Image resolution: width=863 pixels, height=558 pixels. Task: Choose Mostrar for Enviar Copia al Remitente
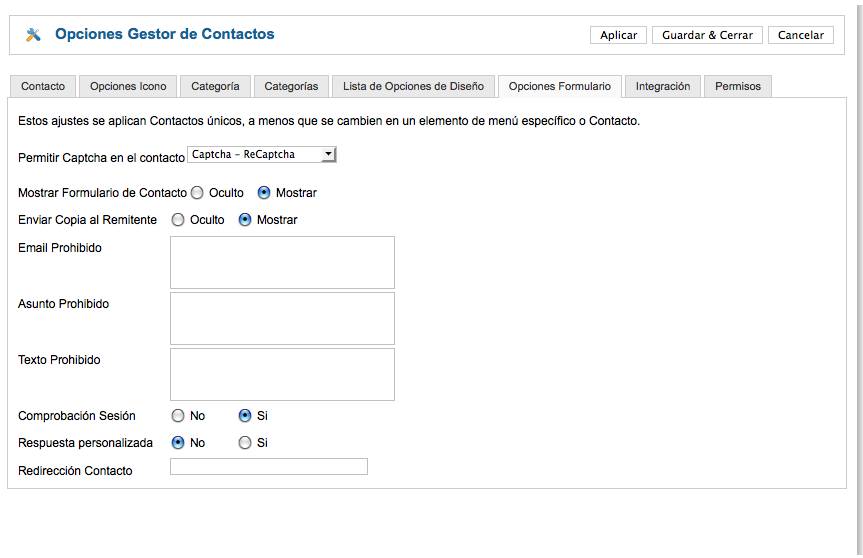245,220
